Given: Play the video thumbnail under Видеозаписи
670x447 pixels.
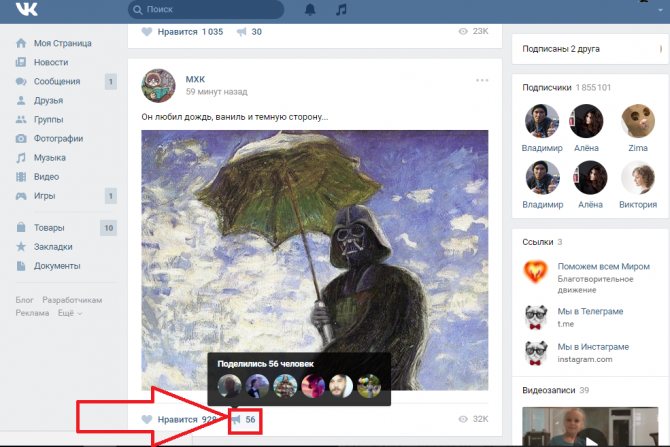Looking at the screenshot, I should click(x=590, y=426).
